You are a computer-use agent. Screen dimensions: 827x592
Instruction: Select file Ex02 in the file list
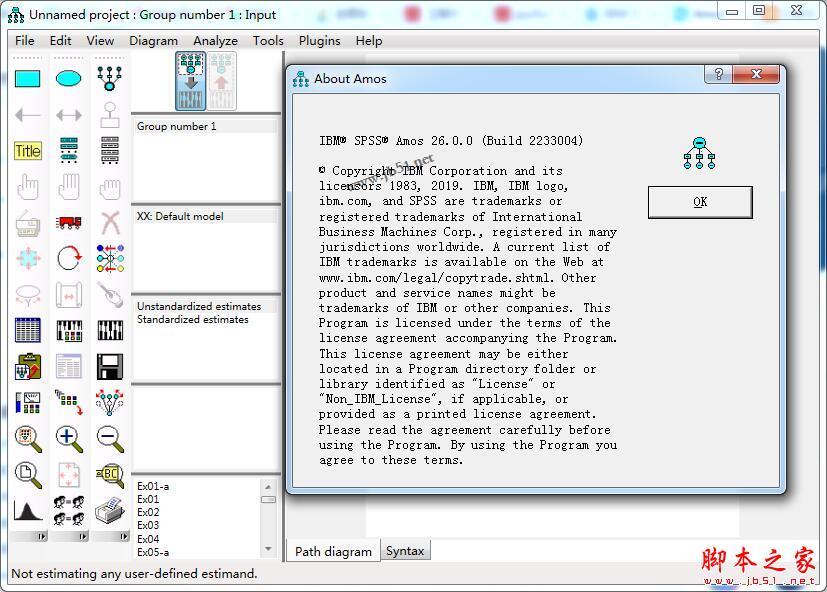pyautogui.click(x=148, y=512)
